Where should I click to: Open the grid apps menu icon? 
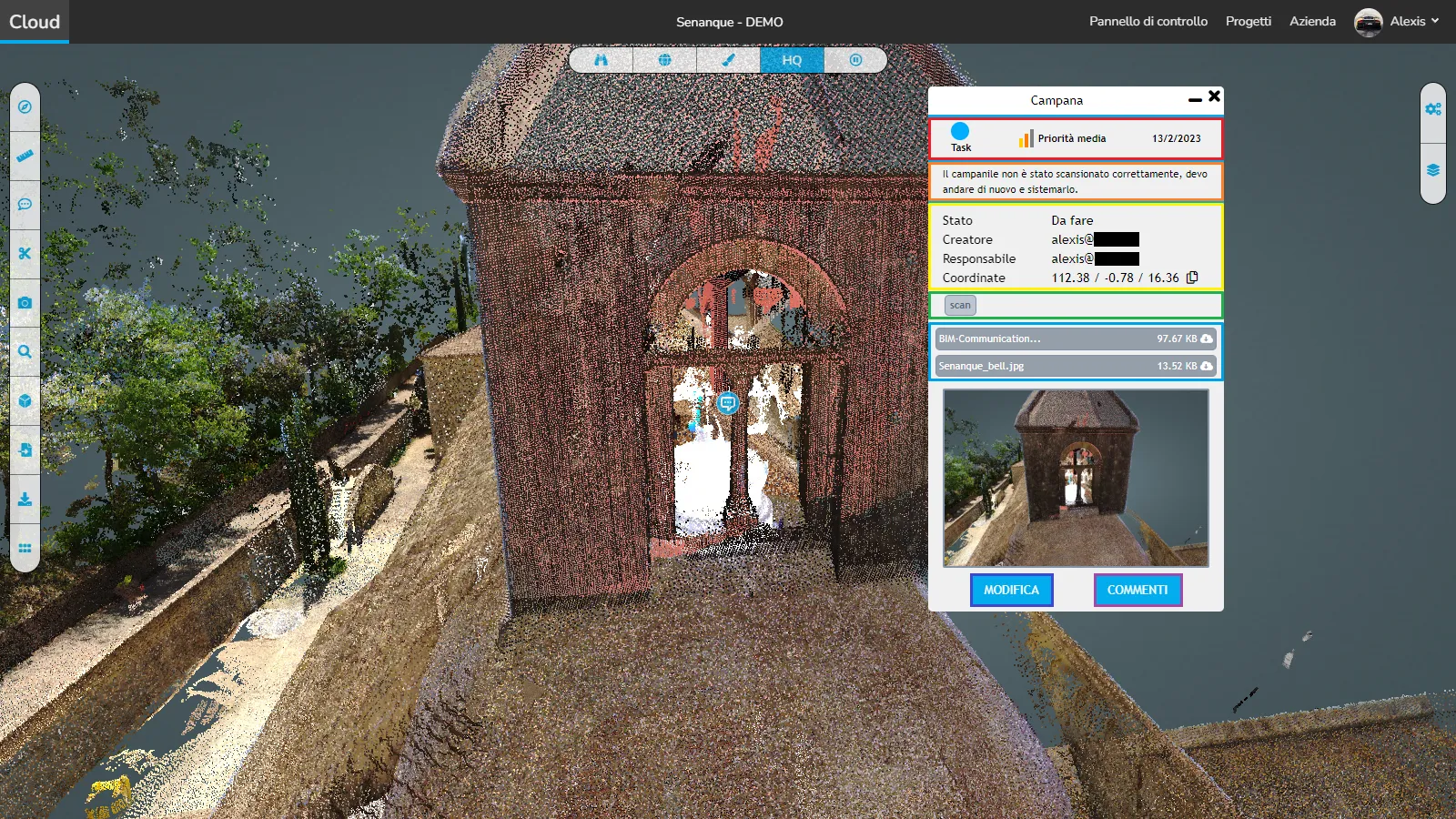click(x=25, y=548)
